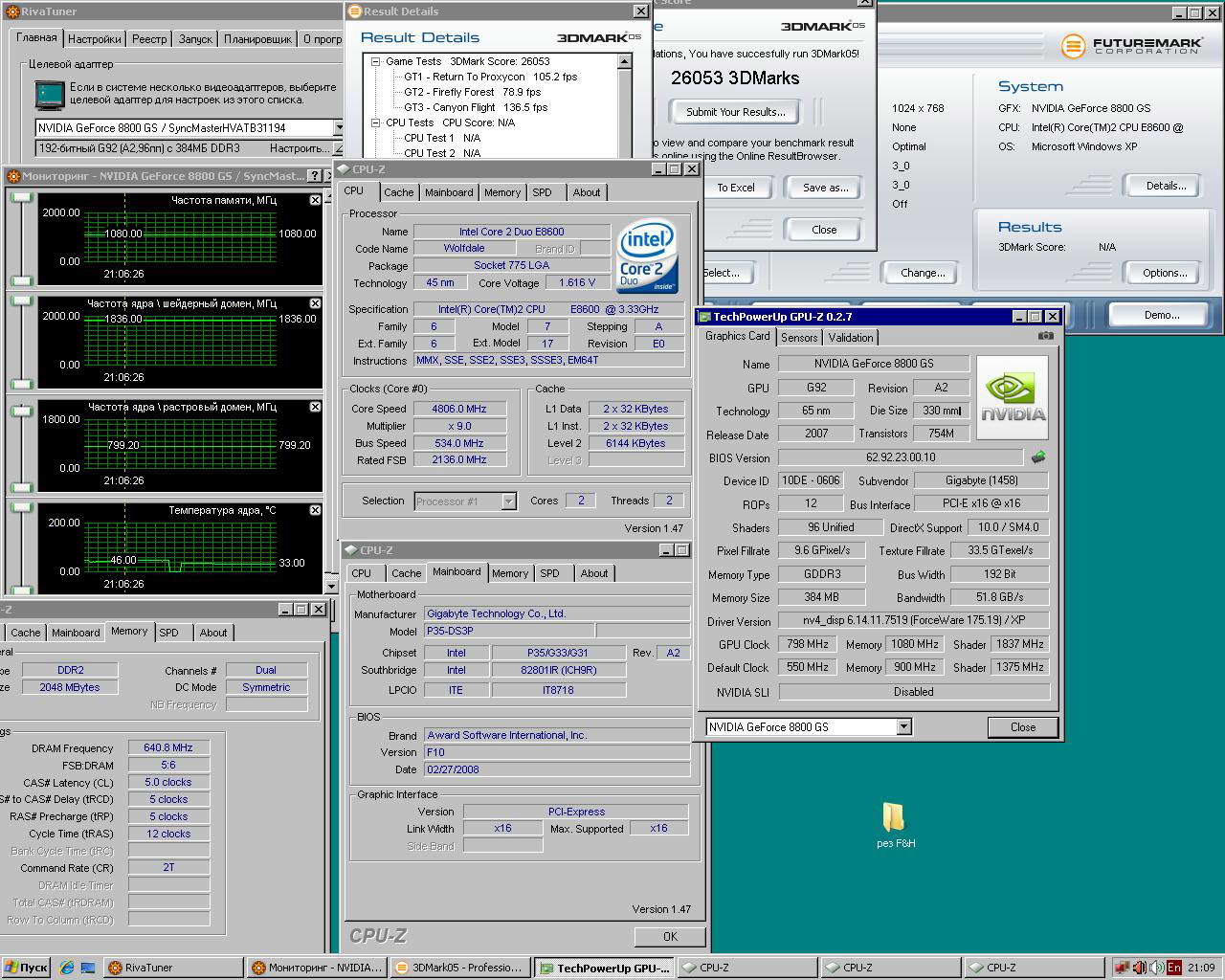Click the taskbar clock showing 21:09
The width and height of the screenshot is (1225, 980).
(x=1201, y=968)
